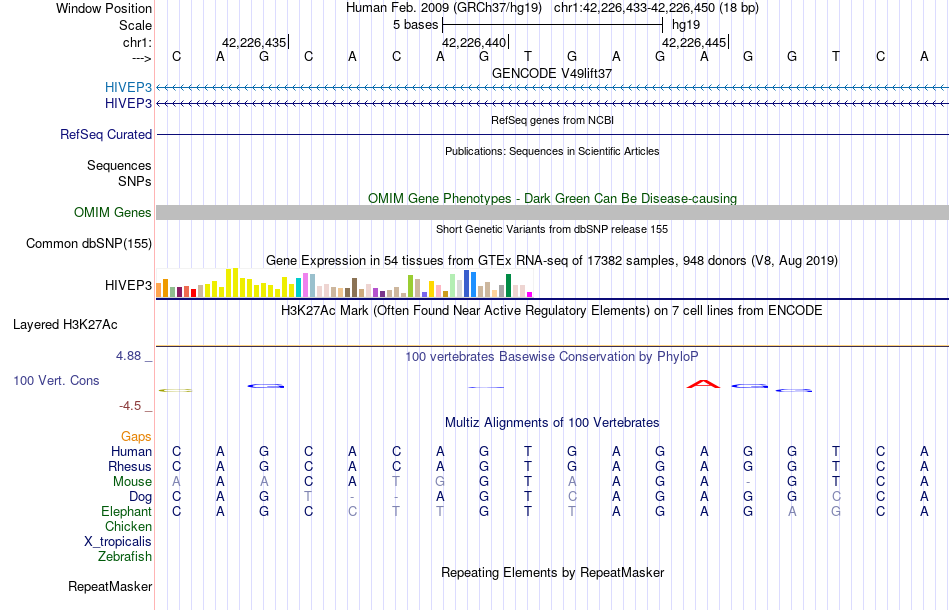Click the first base C in the sequence row

click(176, 56)
